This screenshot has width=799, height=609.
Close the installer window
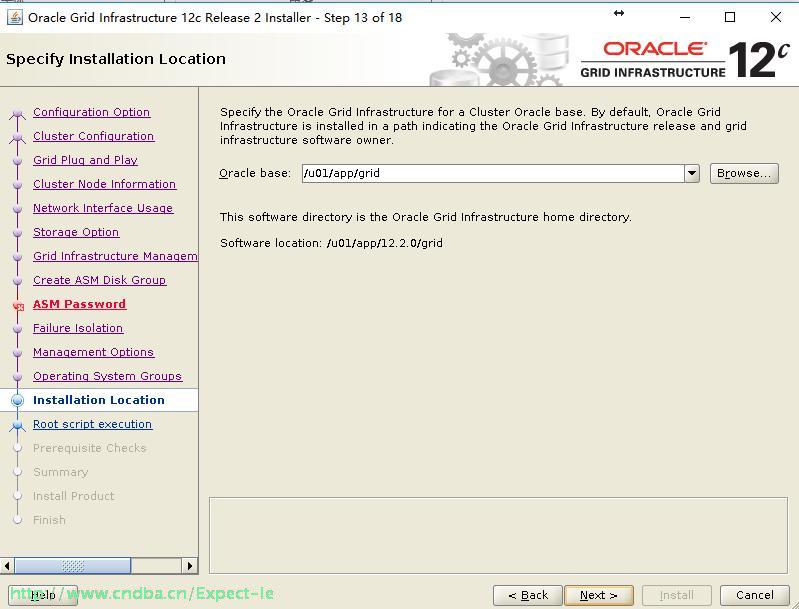[x=776, y=17]
